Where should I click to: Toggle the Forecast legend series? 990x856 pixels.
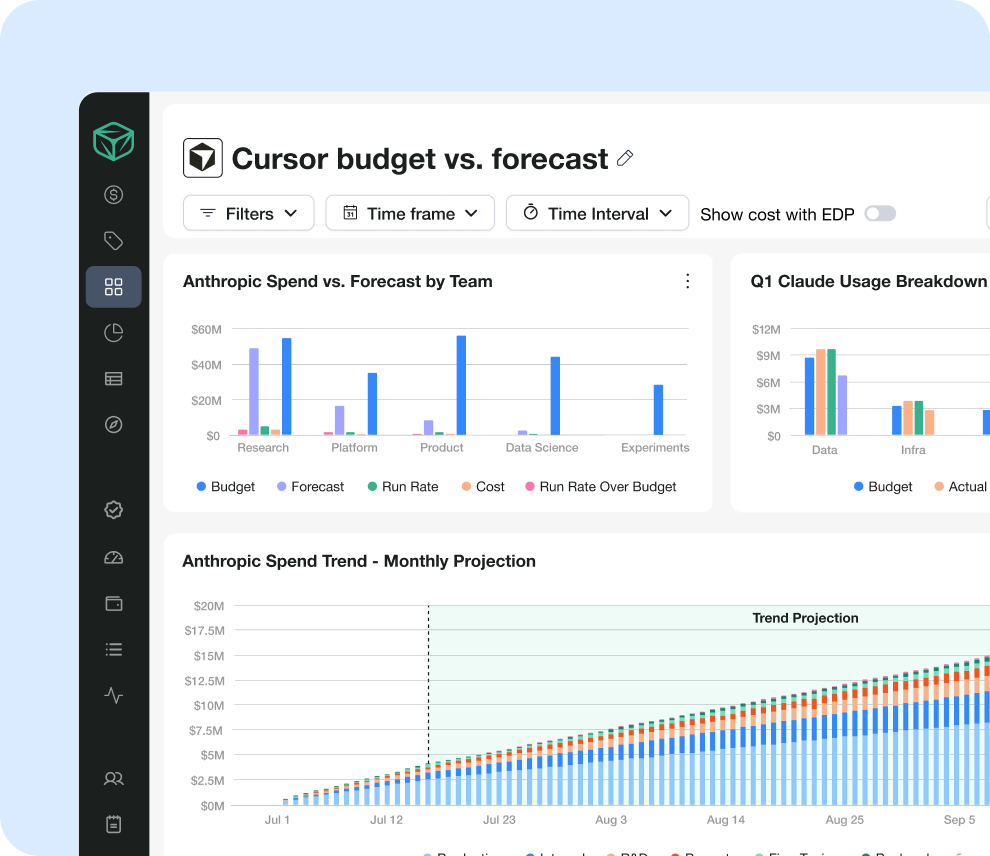[311, 487]
